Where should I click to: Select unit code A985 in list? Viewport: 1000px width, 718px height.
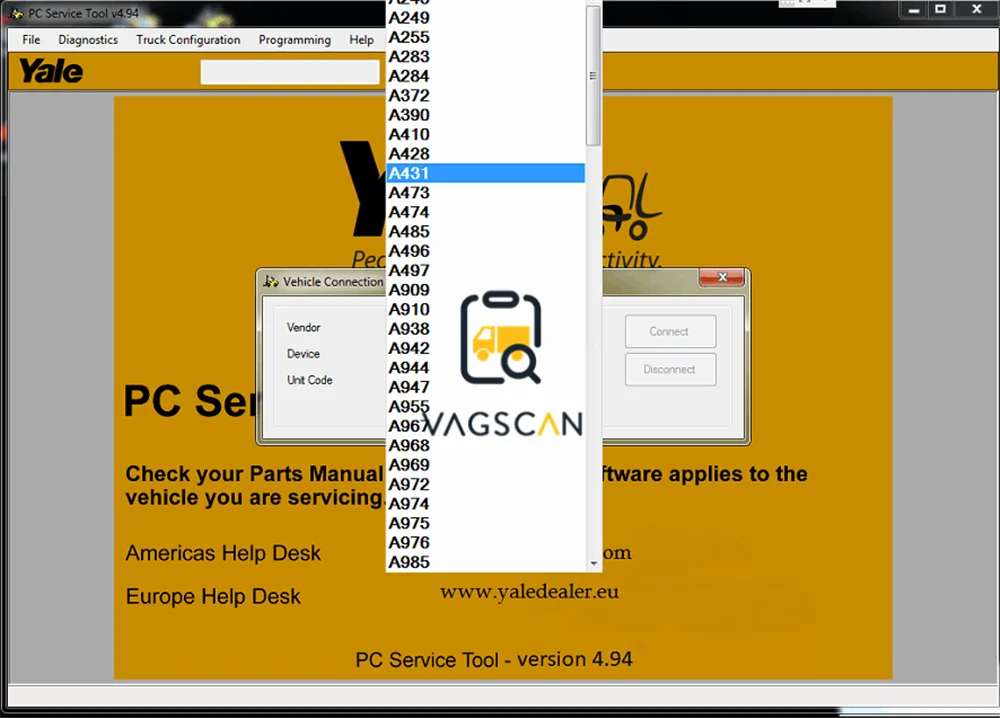pyautogui.click(x=485, y=562)
